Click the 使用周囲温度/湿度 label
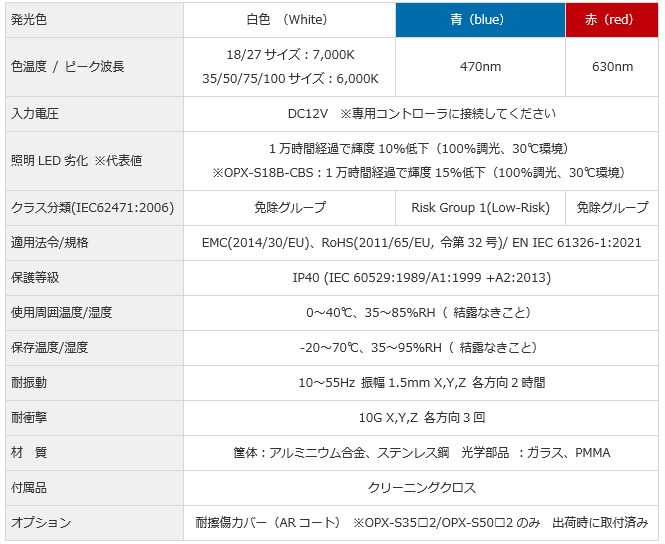665x544 pixels. (61, 312)
